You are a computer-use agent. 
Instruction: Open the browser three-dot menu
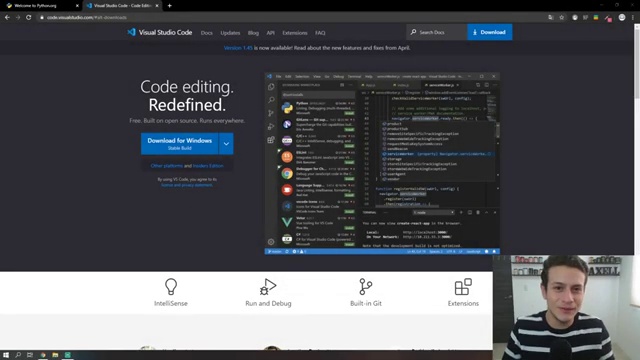(633, 17)
